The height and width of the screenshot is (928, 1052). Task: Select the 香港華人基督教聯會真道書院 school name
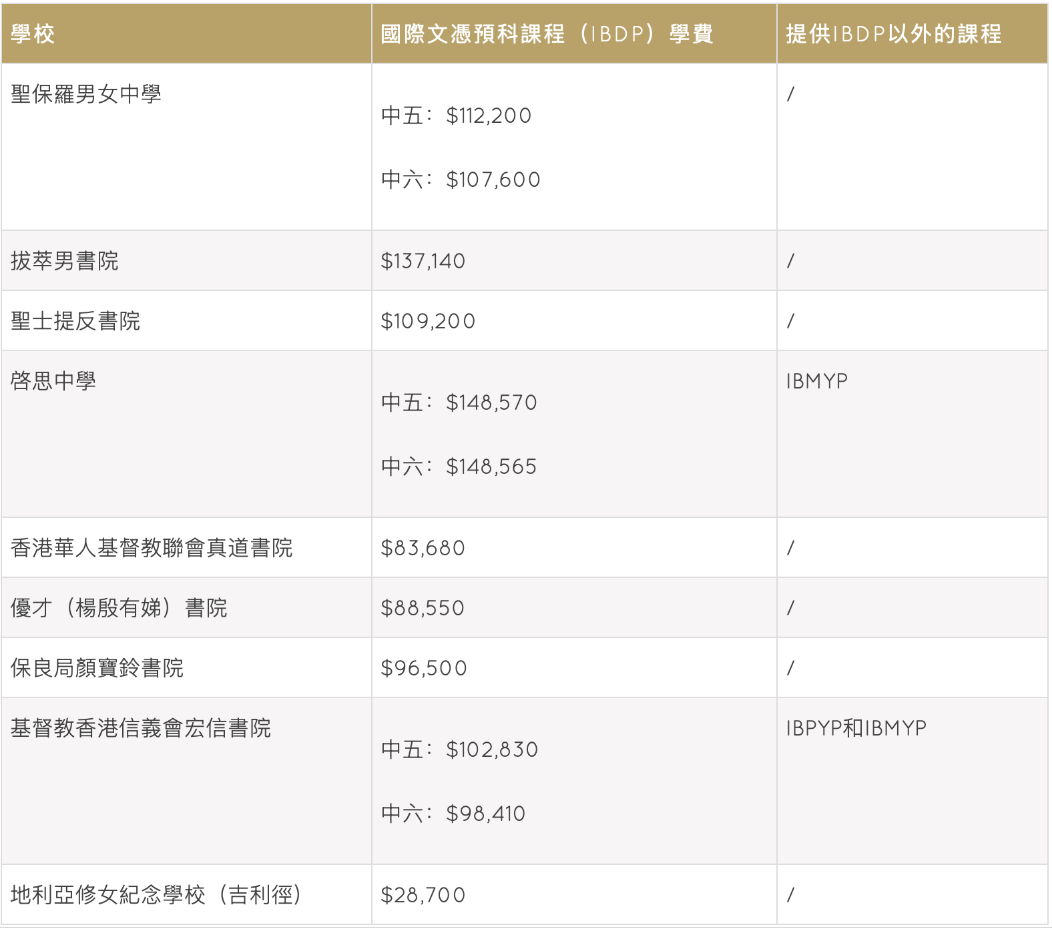coord(152,548)
